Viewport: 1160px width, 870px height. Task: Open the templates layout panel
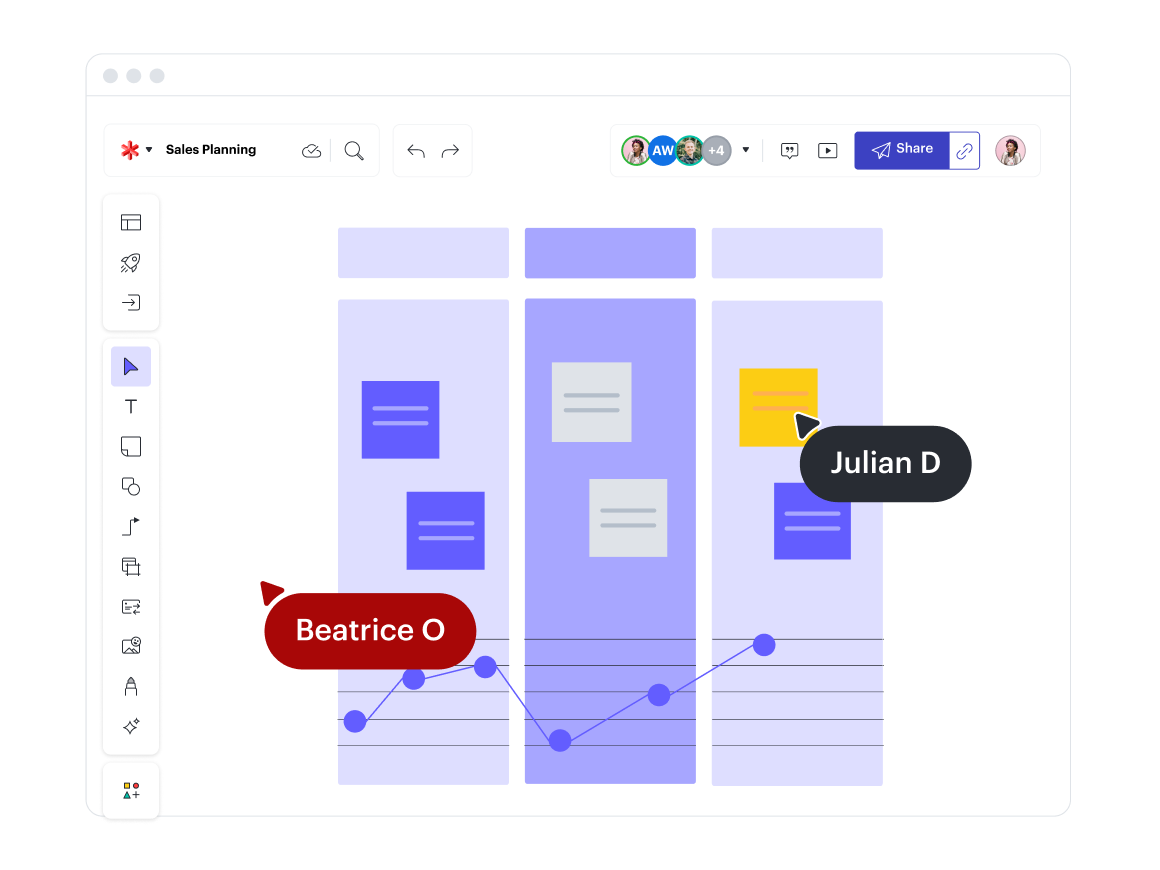pyautogui.click(x=131, y=222)
